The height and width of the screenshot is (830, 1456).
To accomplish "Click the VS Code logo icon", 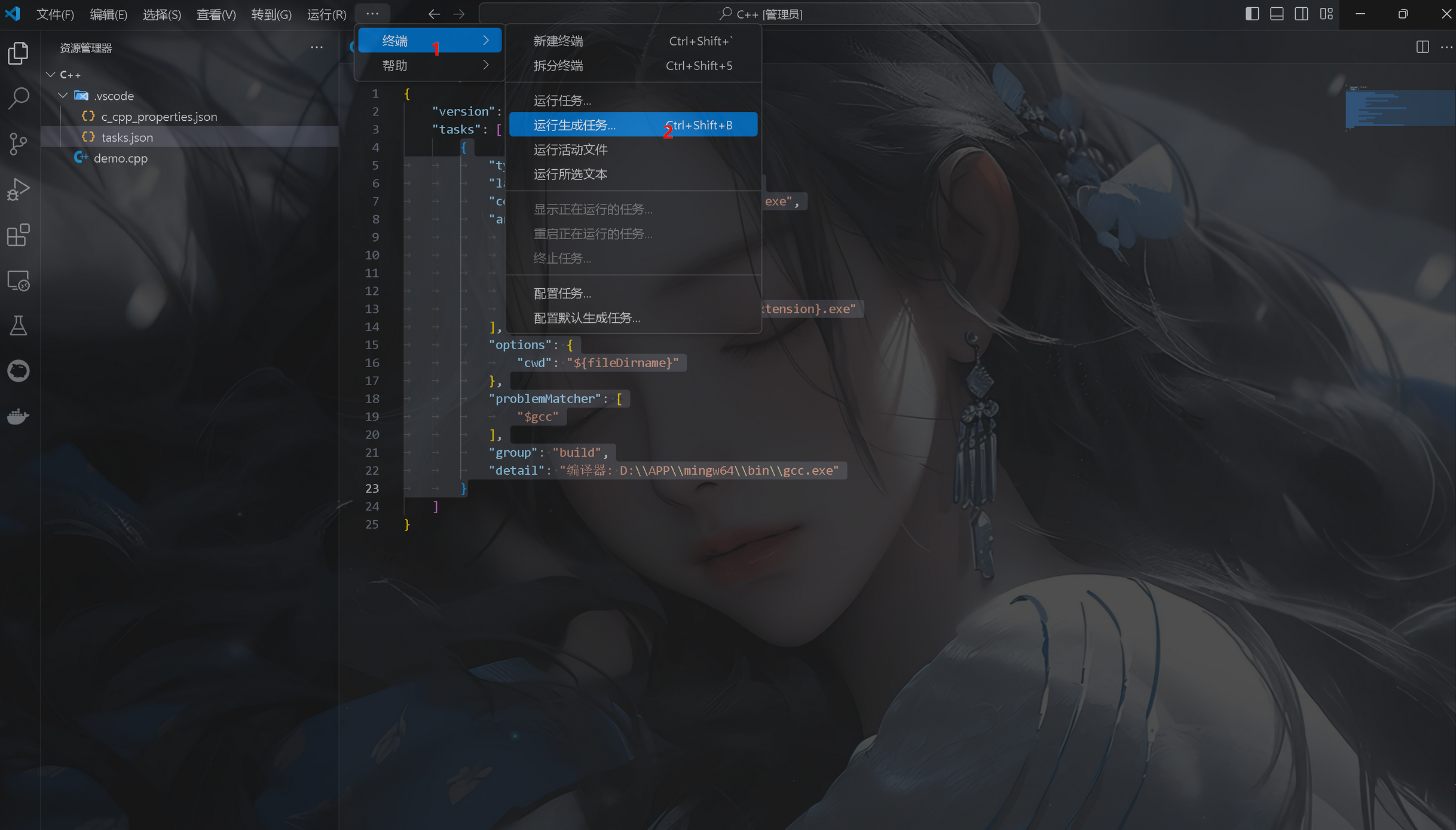I will pyautogui.click(x=13, y=14).
